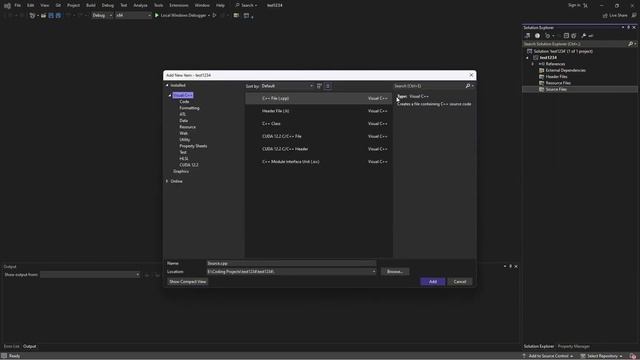Select the Utility category
The image size is (640, 360).
tap(184, 140)
